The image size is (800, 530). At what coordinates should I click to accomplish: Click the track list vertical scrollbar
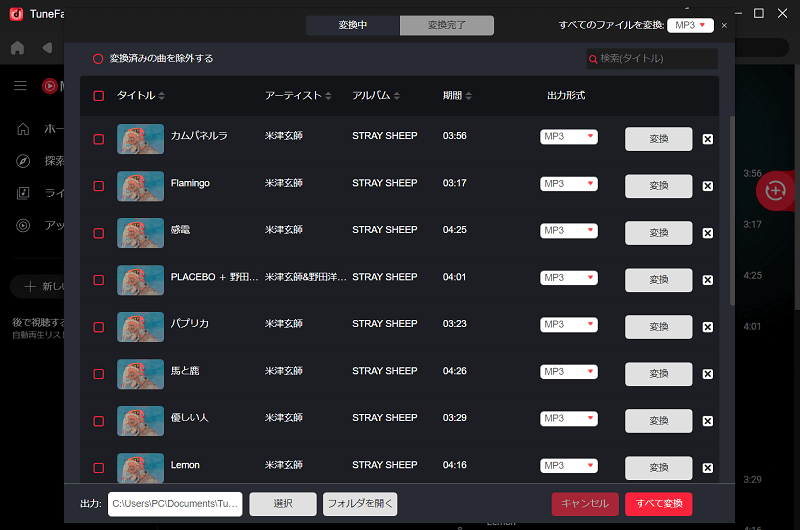(732, 211)
